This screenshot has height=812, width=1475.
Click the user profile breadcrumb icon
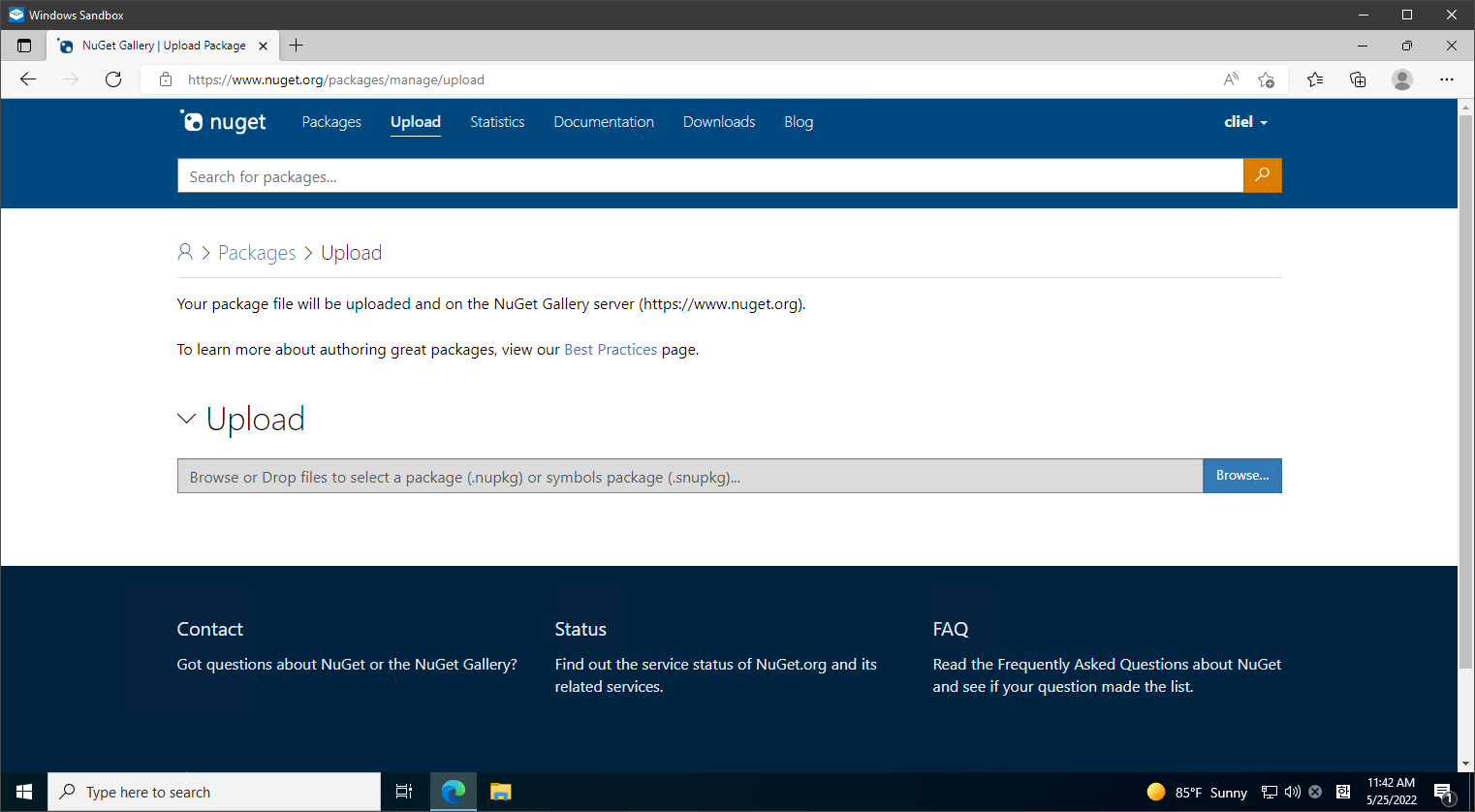tap(185, 252)
